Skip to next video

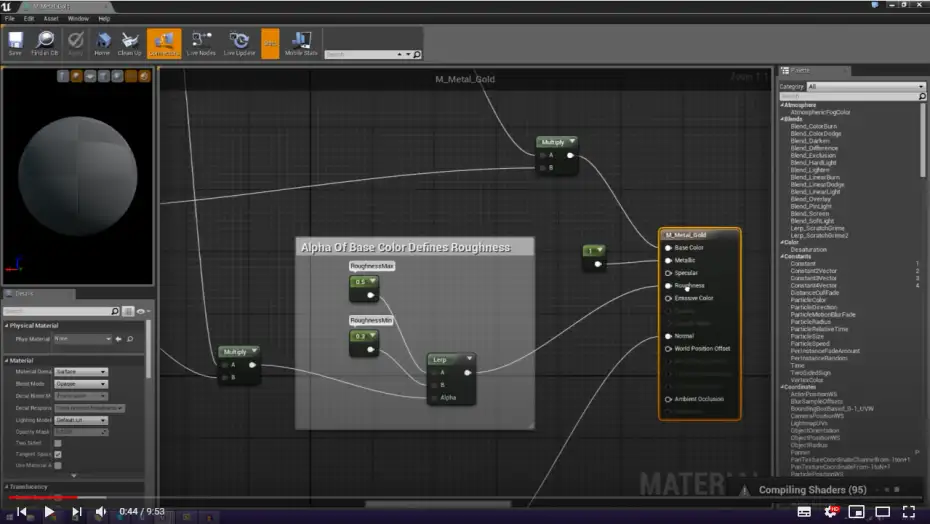click(77, 512)
